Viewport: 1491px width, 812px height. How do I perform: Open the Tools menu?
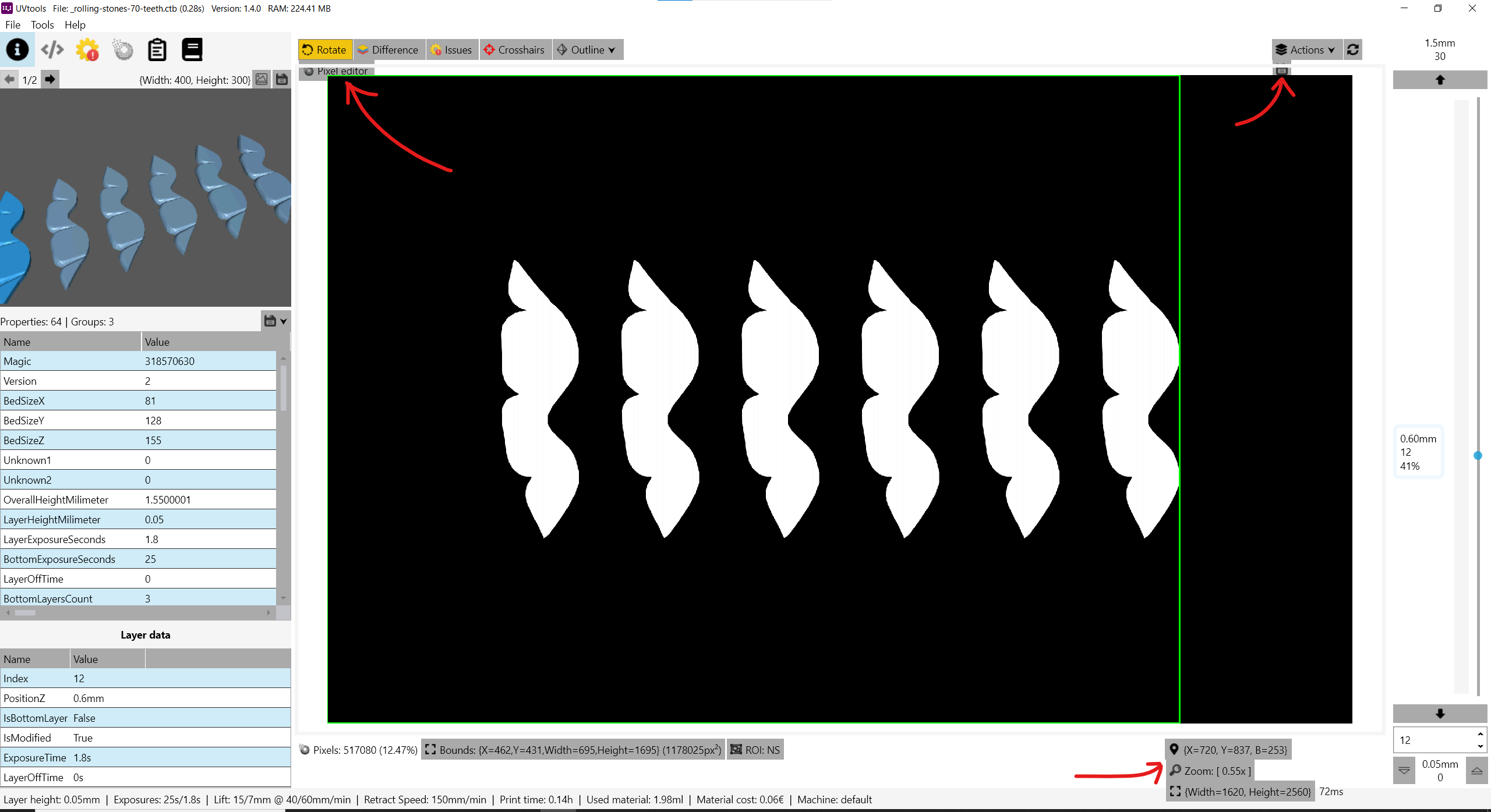pyautogui.click(x=42, y=24)
